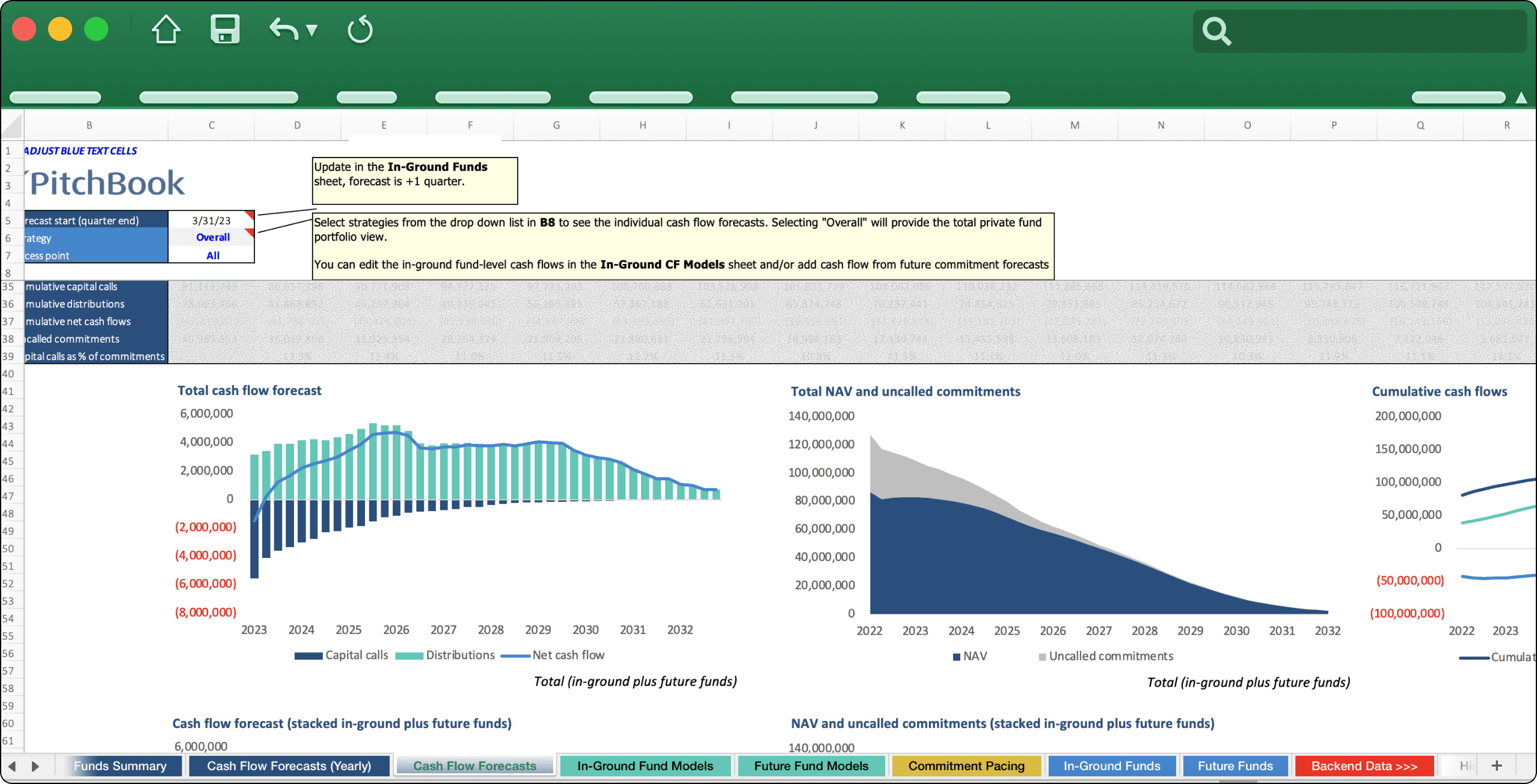Click the Redo circular arrow icon
Screen dimensions: 1537x784
(x=360, y=29)
